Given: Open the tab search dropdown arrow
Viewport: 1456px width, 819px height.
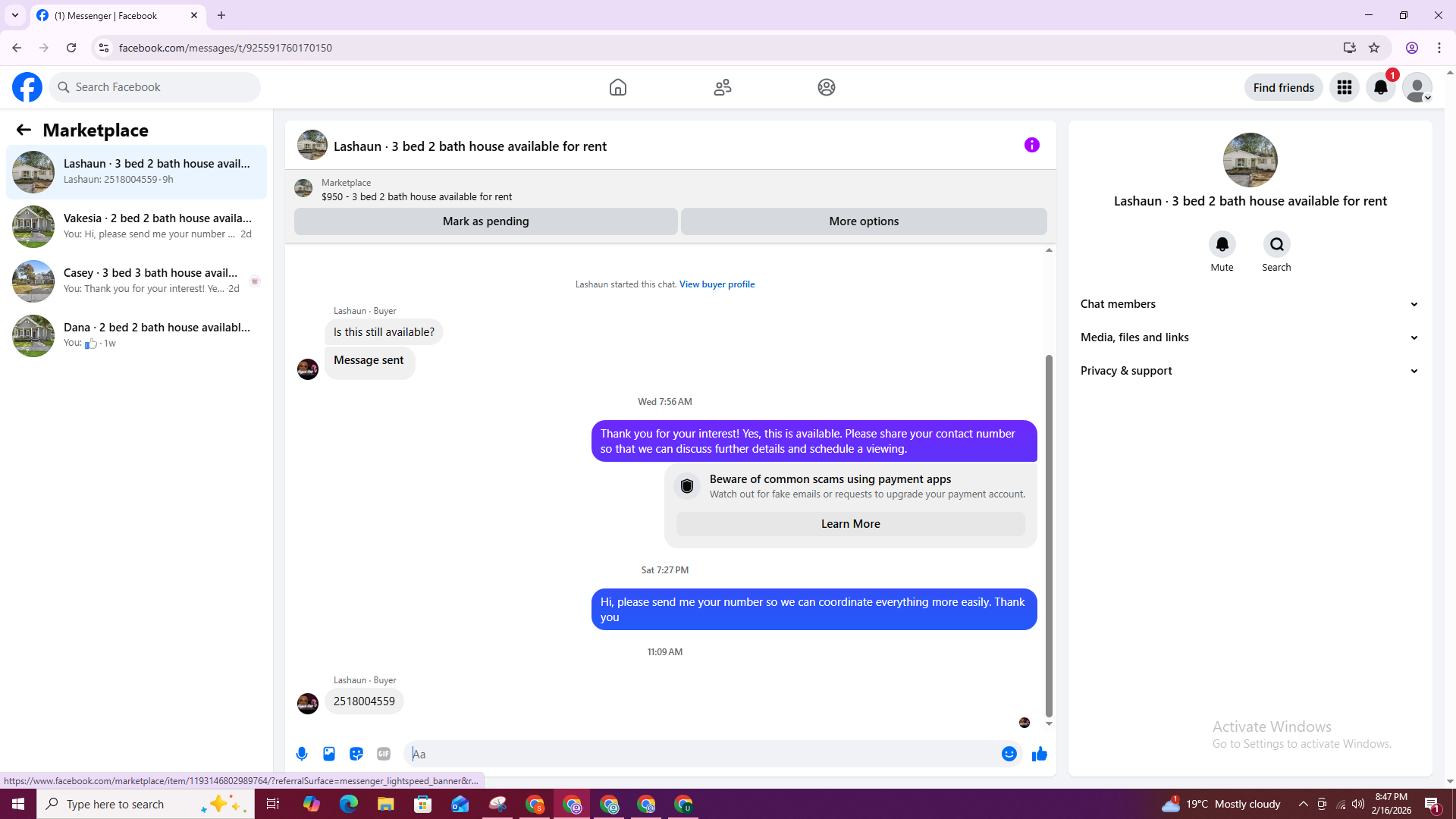Looking at the screenshot, I should pyautogui.click(x=15, y=15).
